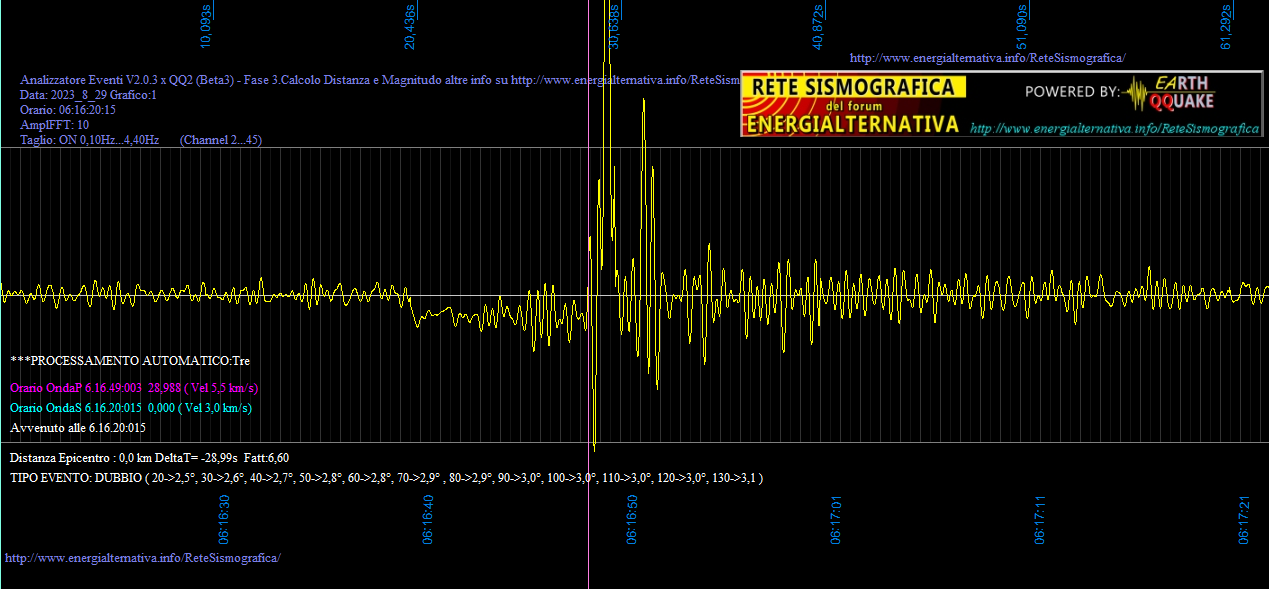Open the ReteSismografica link at the bottom left

point(143,557)
